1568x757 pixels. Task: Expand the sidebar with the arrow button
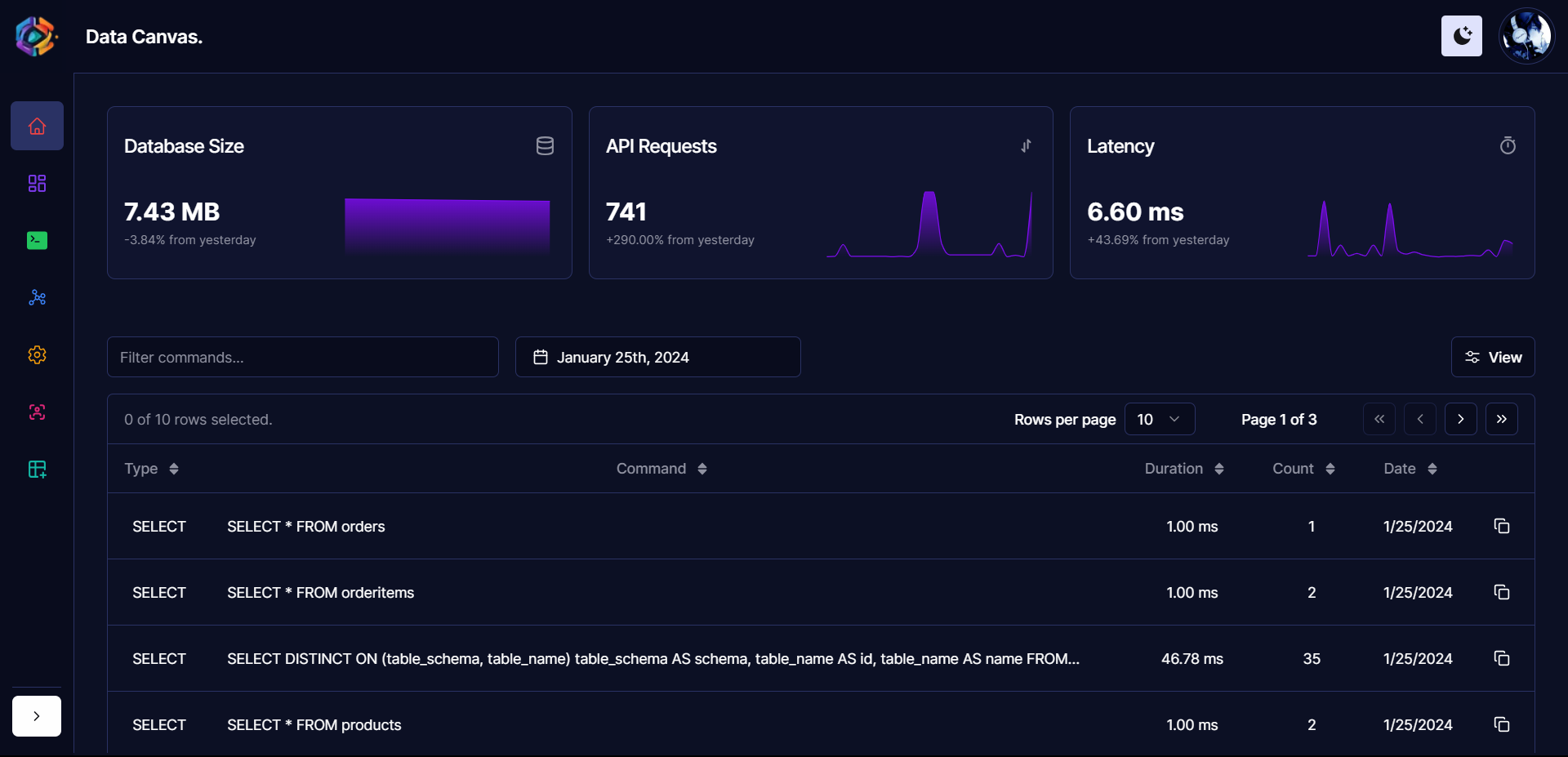pyautogui.click(x=37, y=716)
